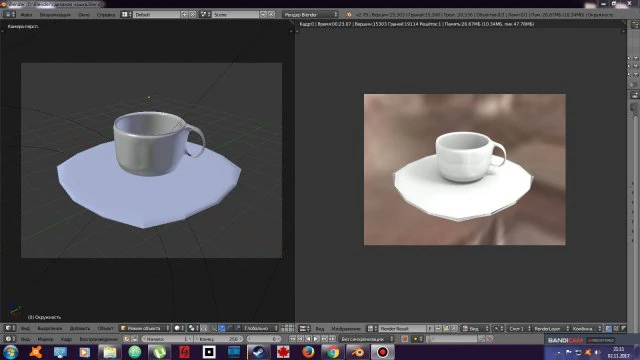Open the pivot point selector
The width and height of the screenshot is (640, 360).
point(193,328)
